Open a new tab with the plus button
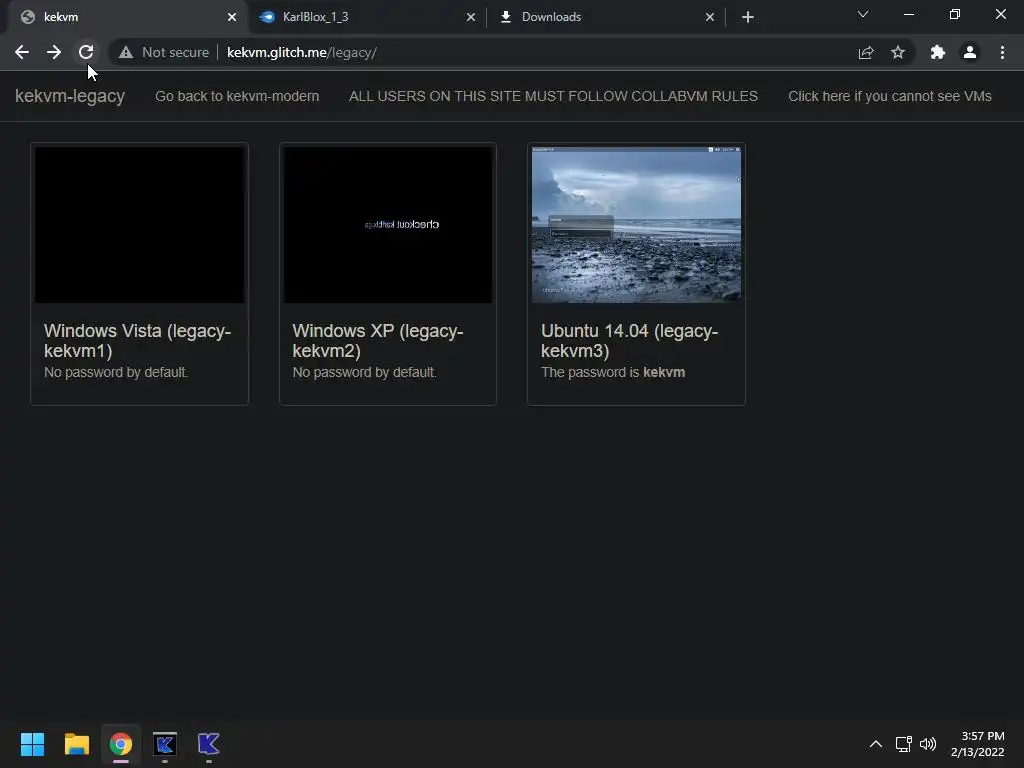1024x768 pixels. click(748, 17)
